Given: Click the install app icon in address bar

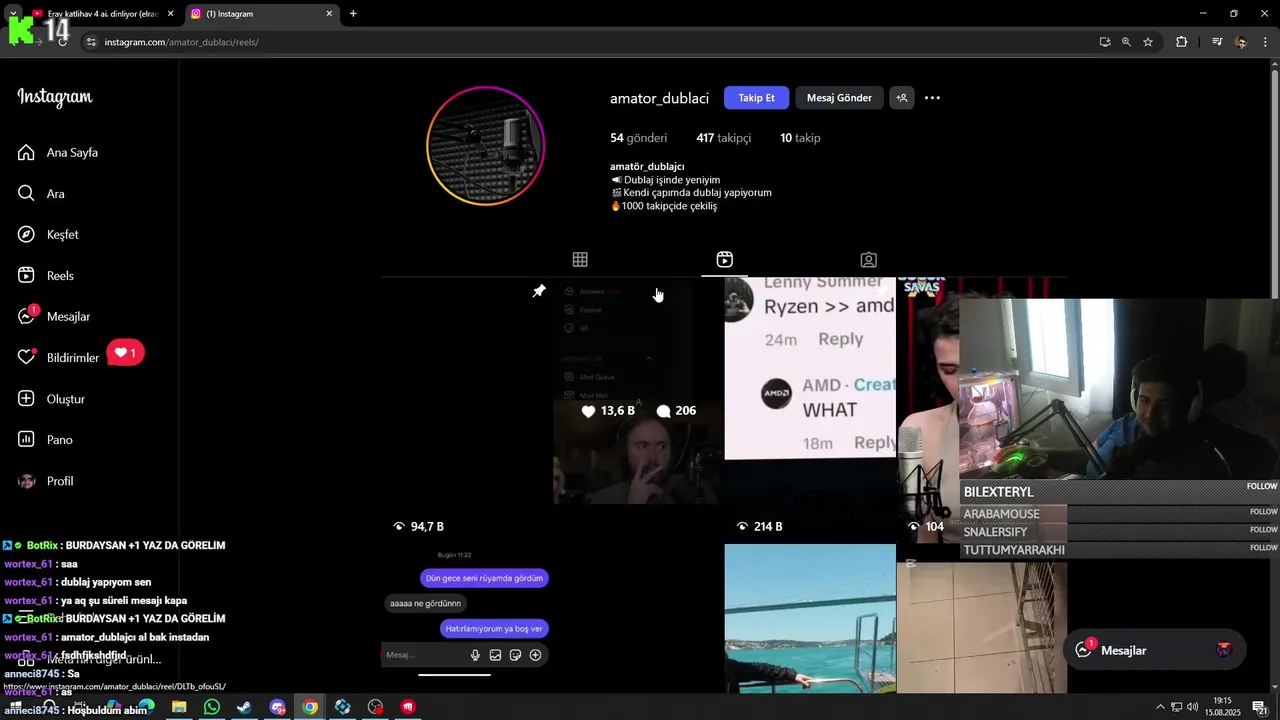Looking at the screenshot, I should click(1105, 42).
